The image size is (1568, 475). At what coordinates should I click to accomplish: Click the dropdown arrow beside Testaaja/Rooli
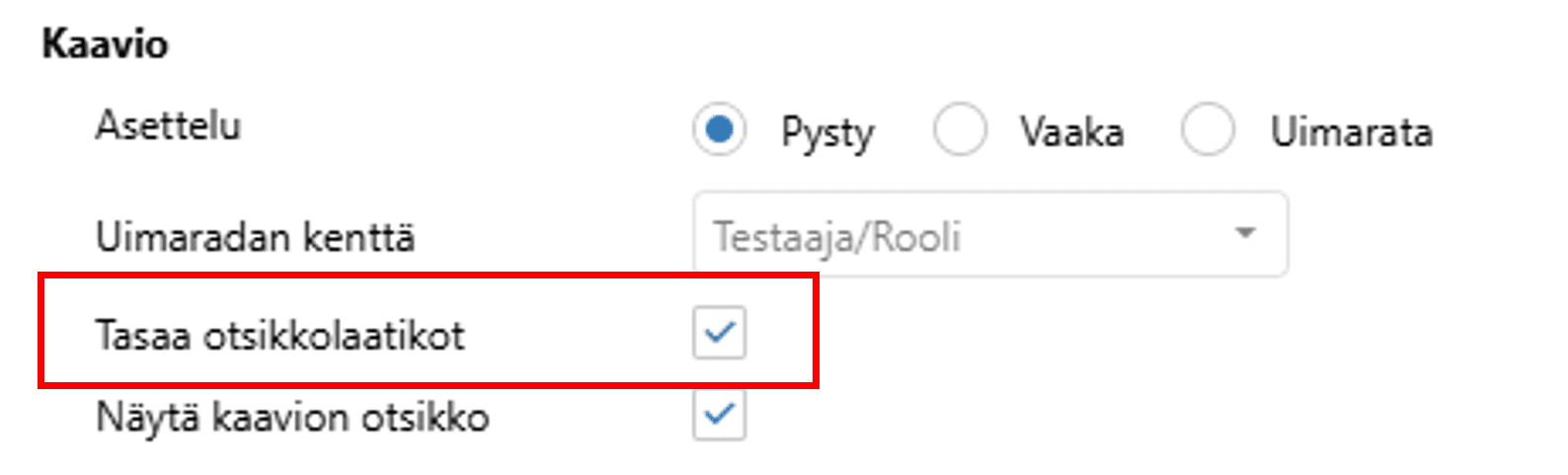tap(1245, 234)
